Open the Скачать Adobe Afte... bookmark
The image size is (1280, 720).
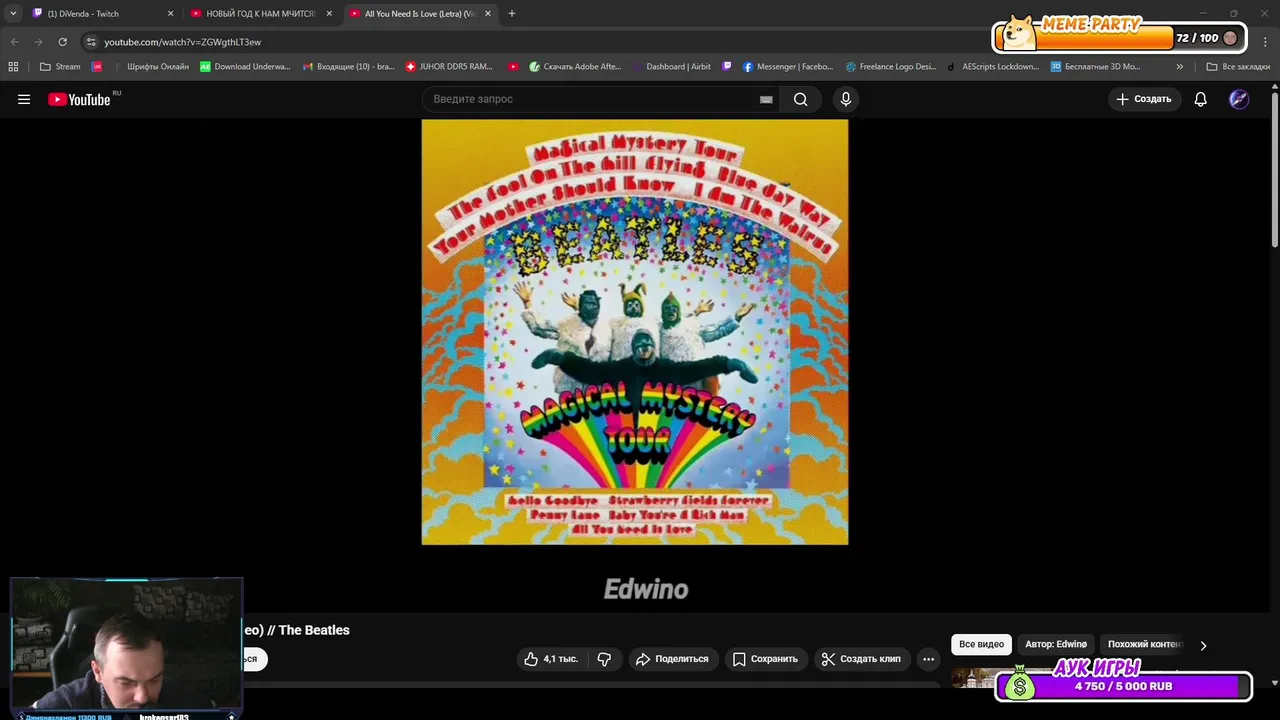[x=575, y=67]
